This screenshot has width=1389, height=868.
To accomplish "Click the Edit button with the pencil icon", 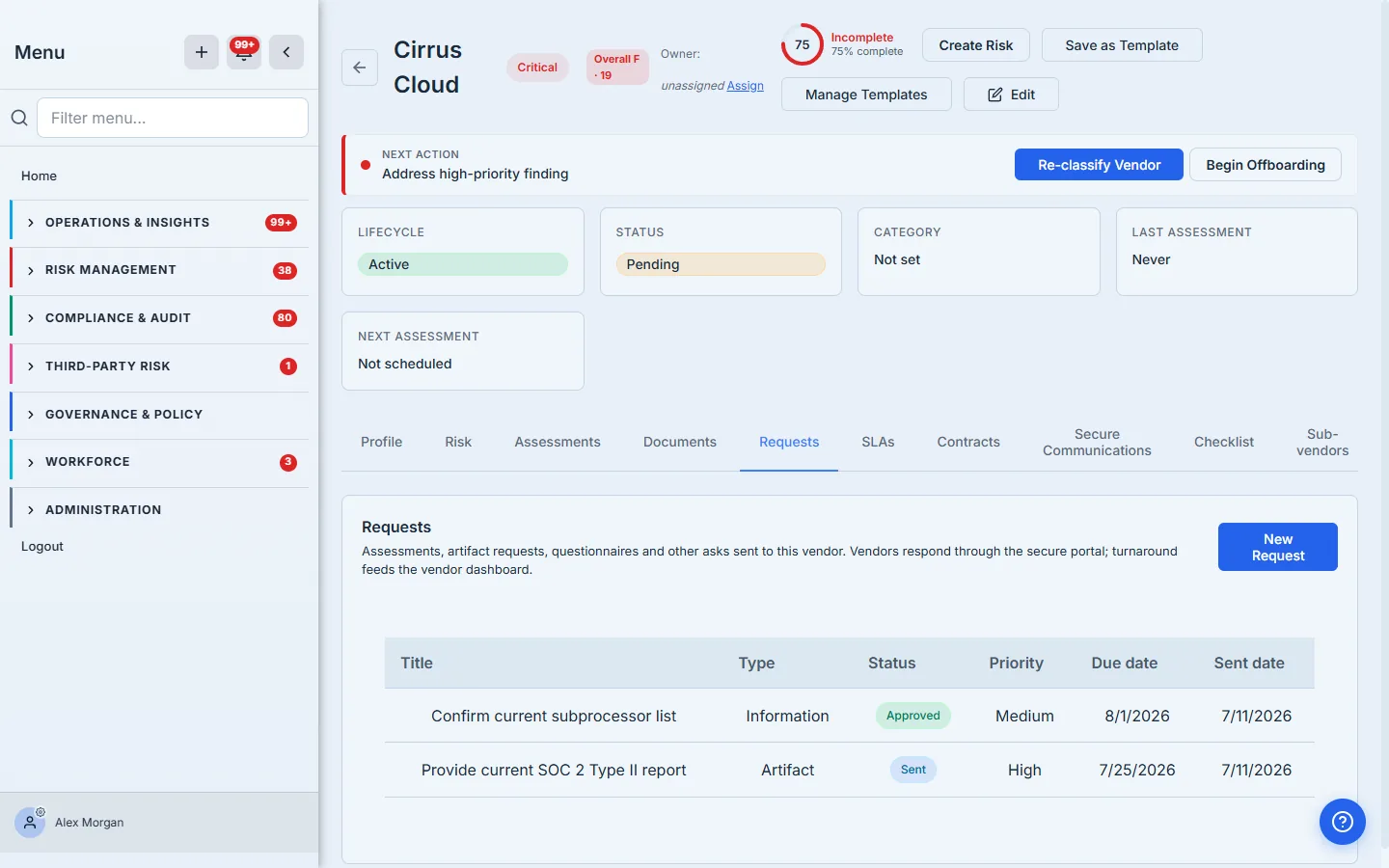I will click(x=1011, y=95).
